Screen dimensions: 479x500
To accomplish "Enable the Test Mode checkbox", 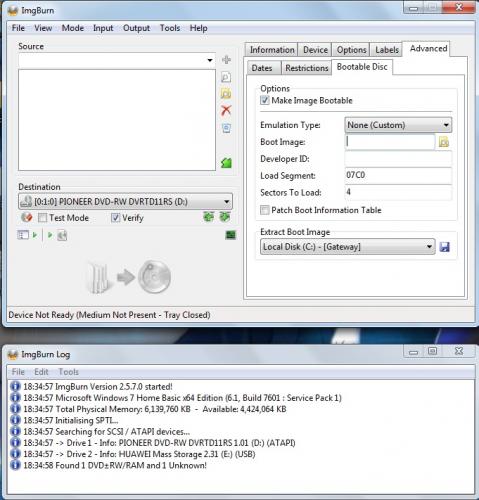I will point(42,218).
